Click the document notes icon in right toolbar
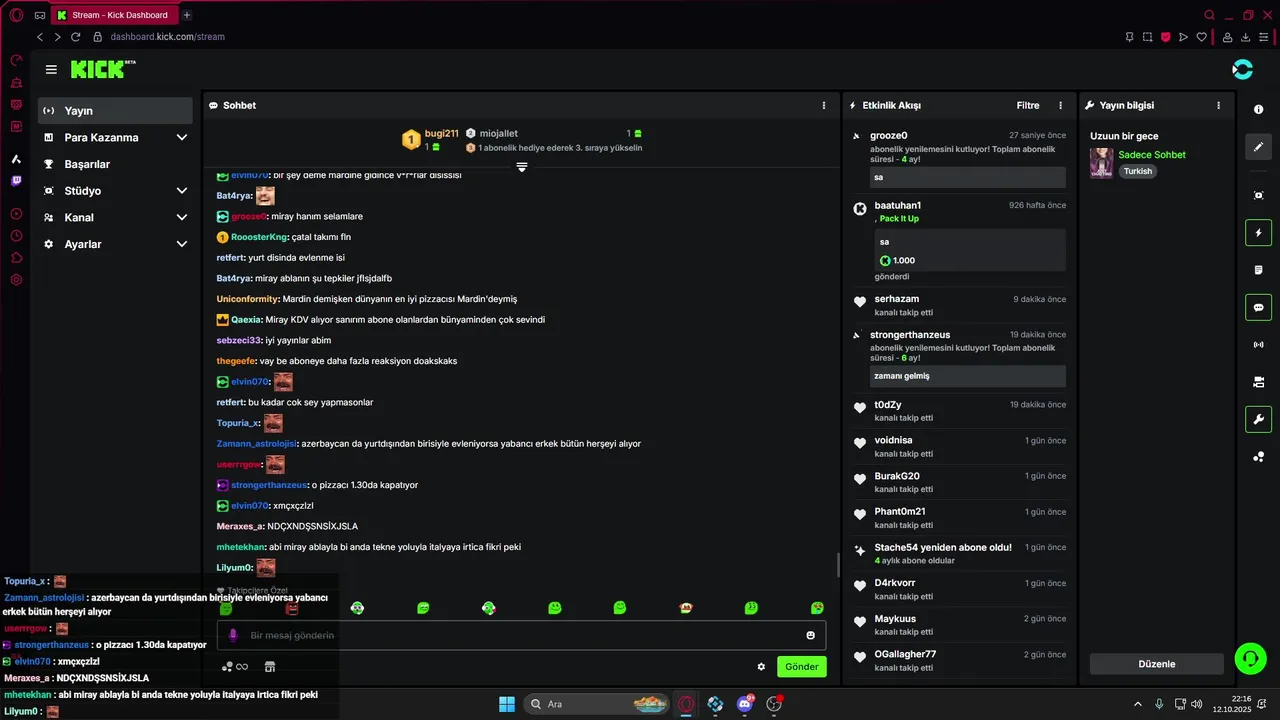This screenshot has height=720, width=1280. [x=1259, y=270]
